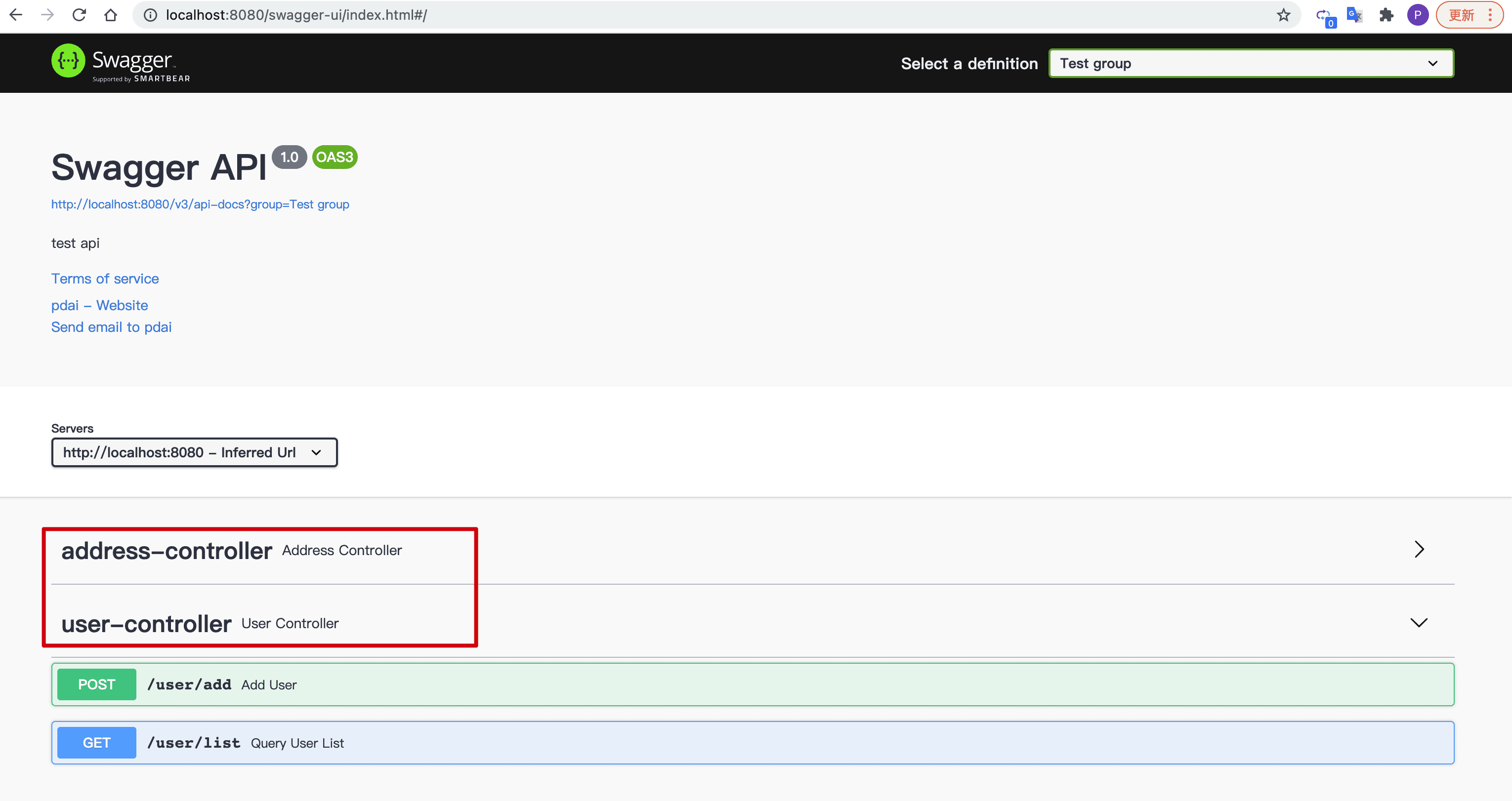
Task: Click the pdai Website link
Action: tap(99, 304)
